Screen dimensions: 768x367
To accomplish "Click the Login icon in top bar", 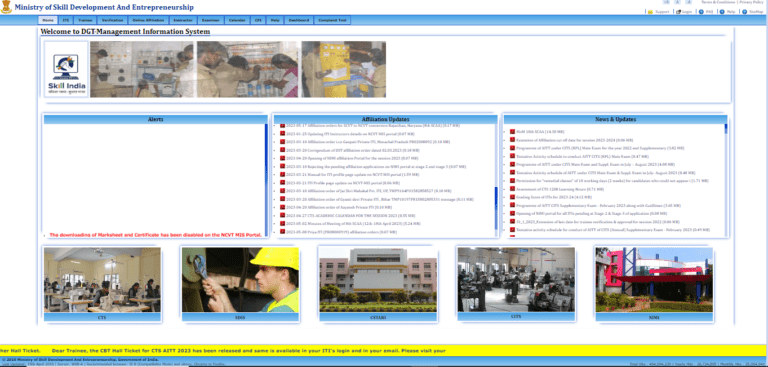I will pyautogui.click(x=679, y=12).
